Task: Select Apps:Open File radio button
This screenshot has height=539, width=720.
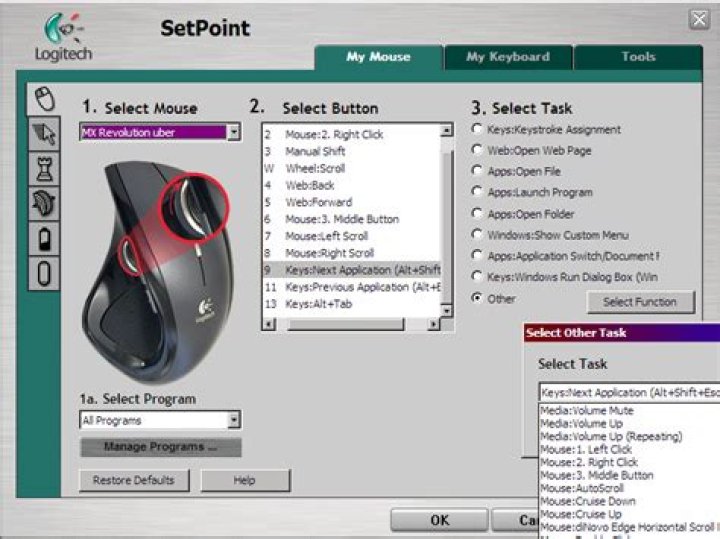Action: (477, 171)
